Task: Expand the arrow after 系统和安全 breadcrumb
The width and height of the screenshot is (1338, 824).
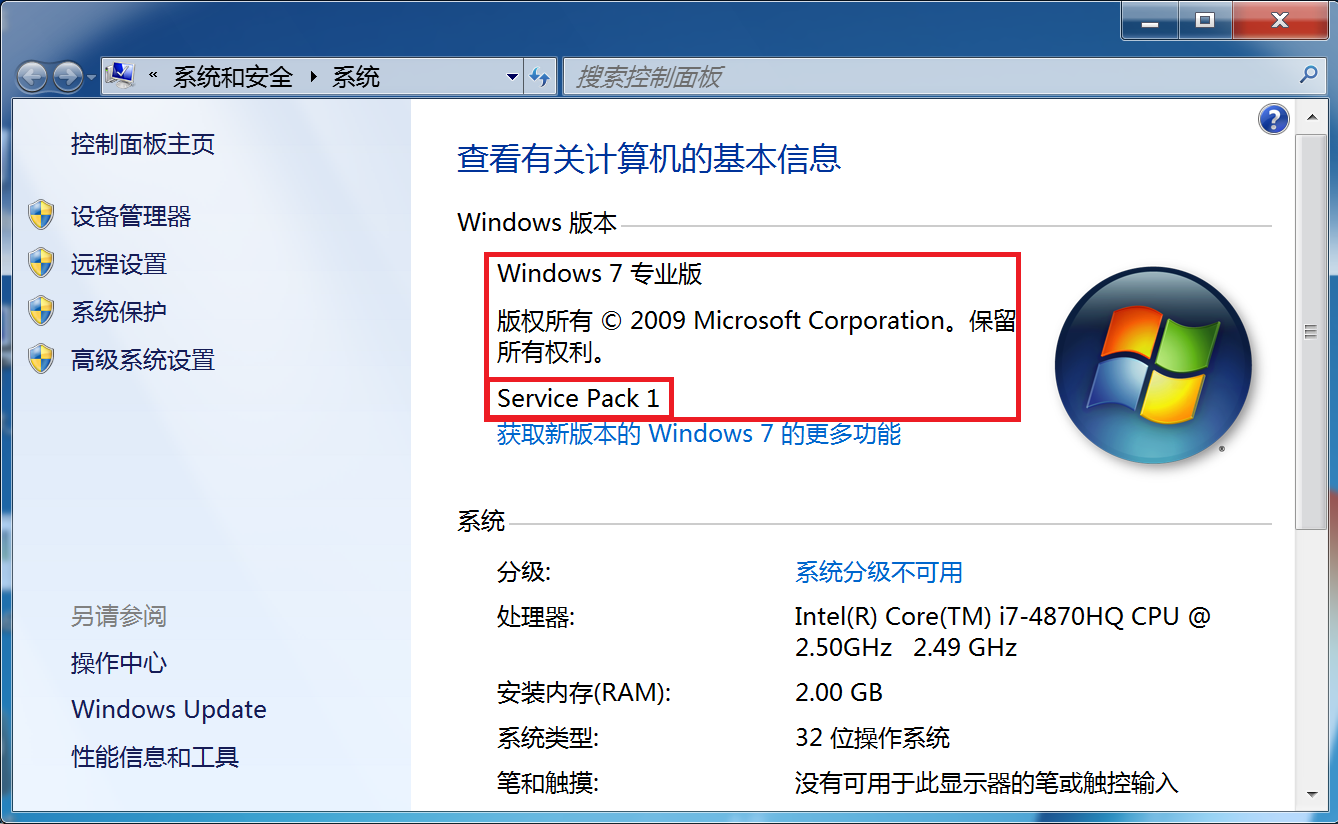Action: pyautogui.click(x=313, y=77)
